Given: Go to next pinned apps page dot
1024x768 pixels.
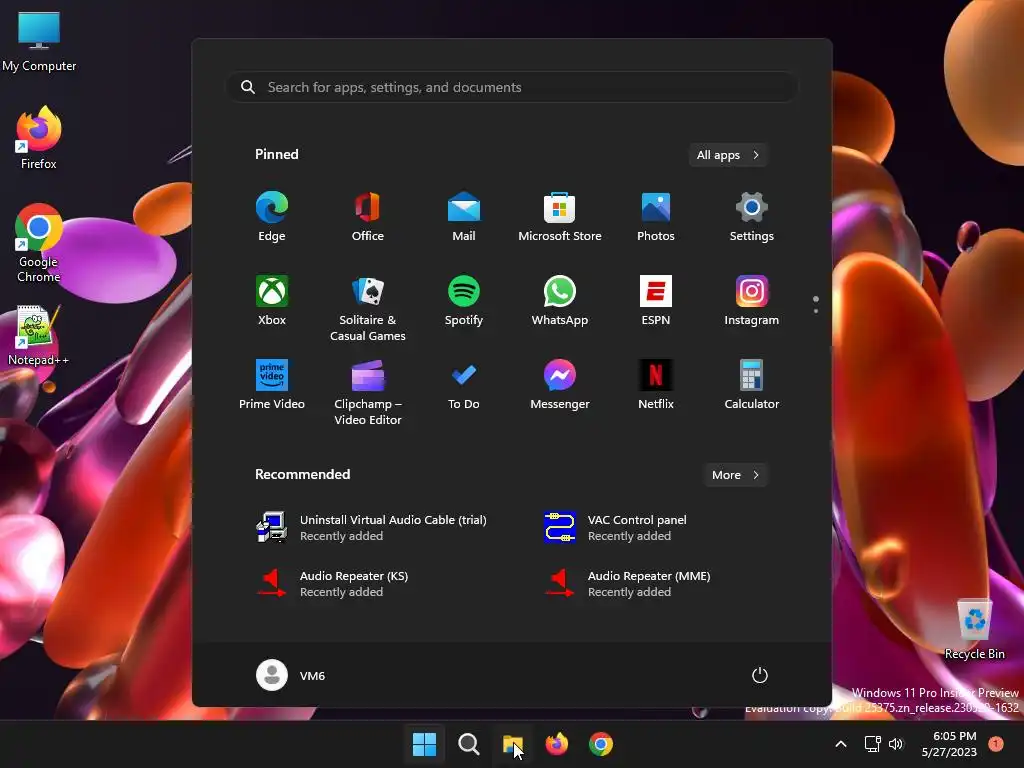Looking at the screenshot, I should [816, 311].
